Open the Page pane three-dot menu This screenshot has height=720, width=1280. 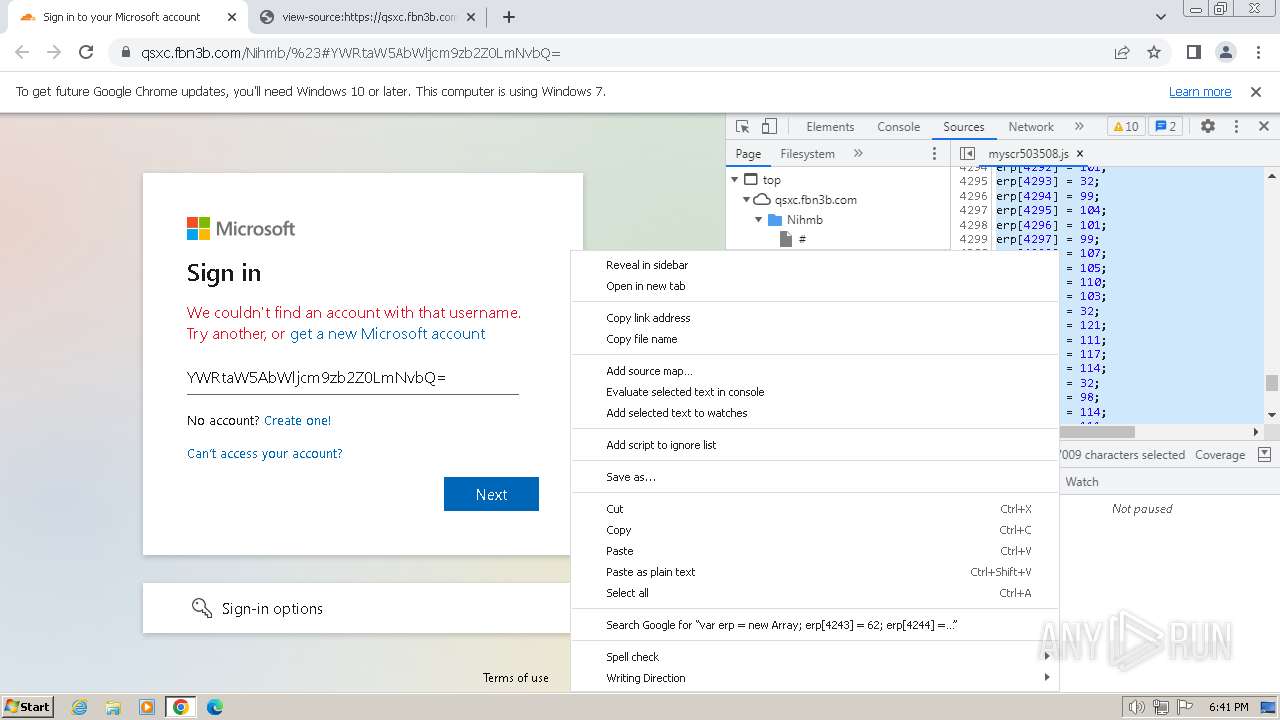point(935,154)
